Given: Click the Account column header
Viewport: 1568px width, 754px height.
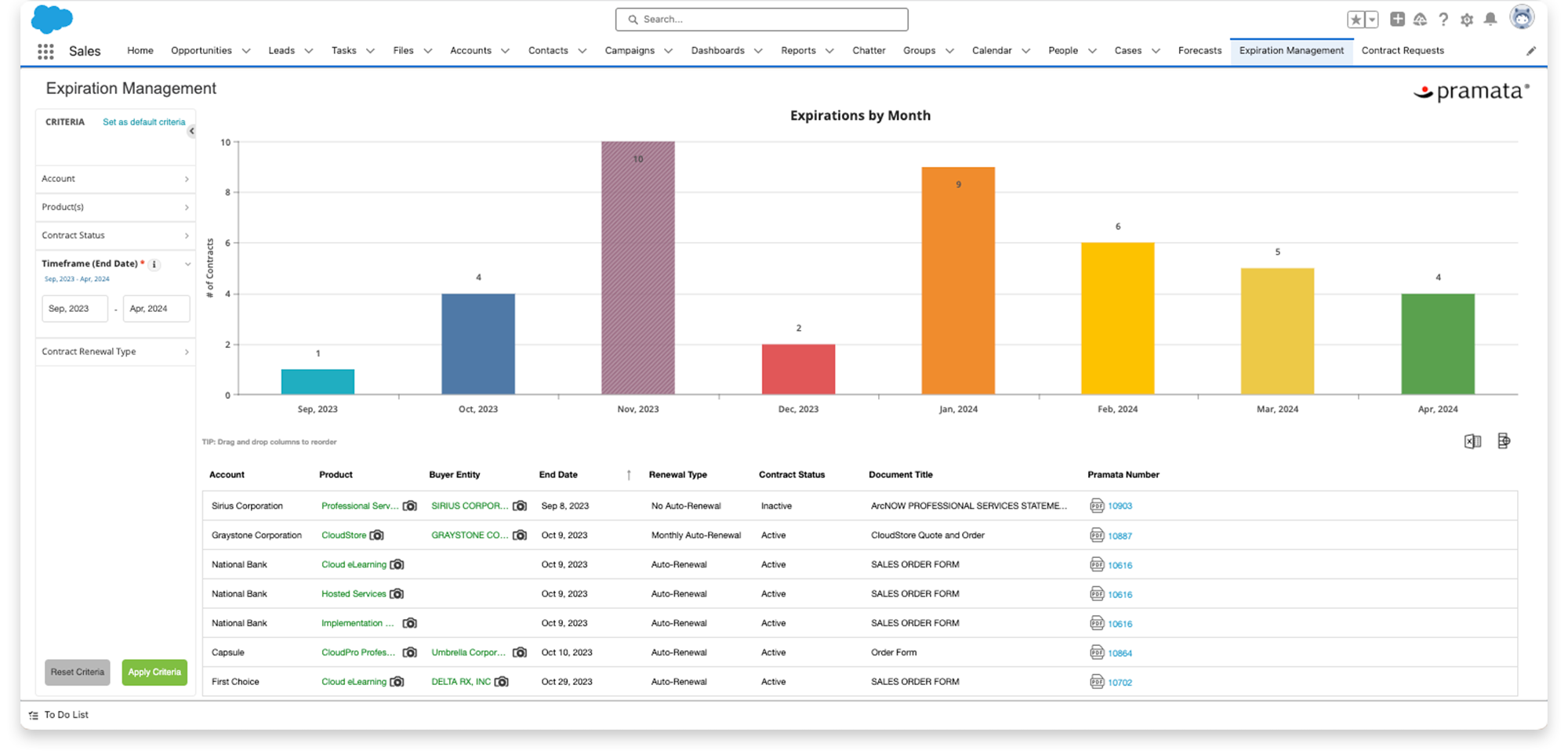Looking at the screenshot, I should coord(227,475).
